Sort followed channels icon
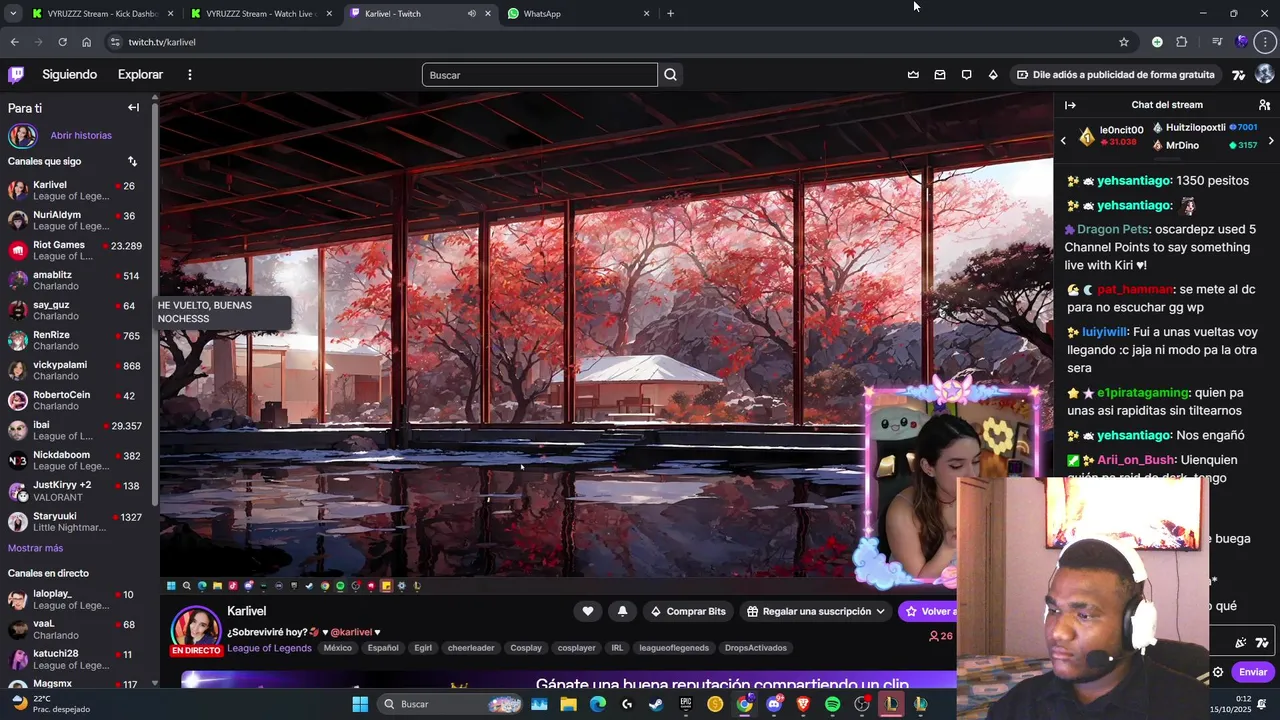The height and width of the screenshot is (720, 1280). [x=132, y=161]
